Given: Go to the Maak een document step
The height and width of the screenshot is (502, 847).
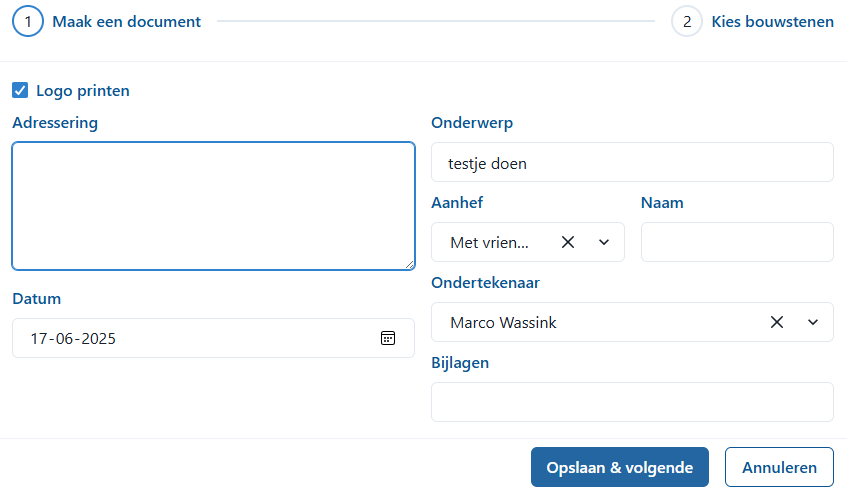Looking at the screenshot, I should 126,21.
